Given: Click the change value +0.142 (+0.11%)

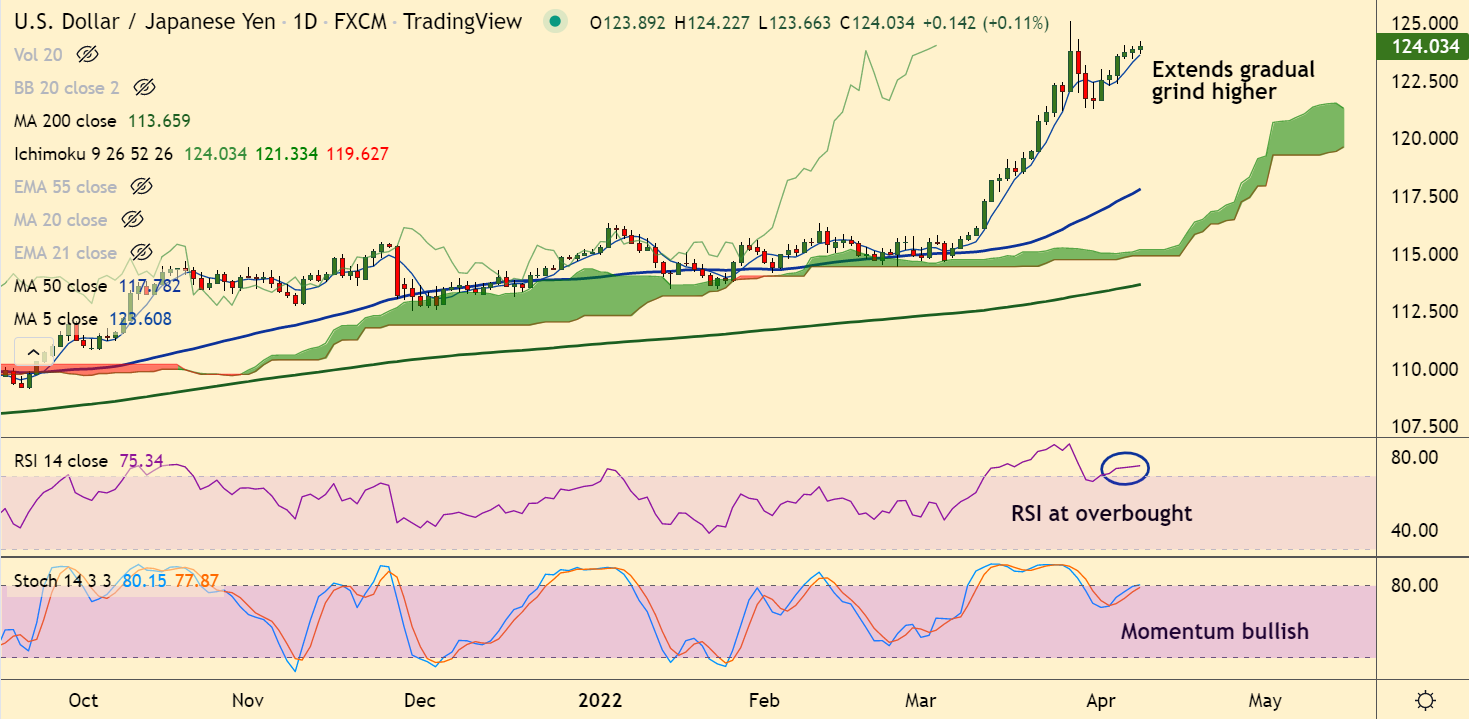Looking at the screenshot, I should tap(986, 22).
